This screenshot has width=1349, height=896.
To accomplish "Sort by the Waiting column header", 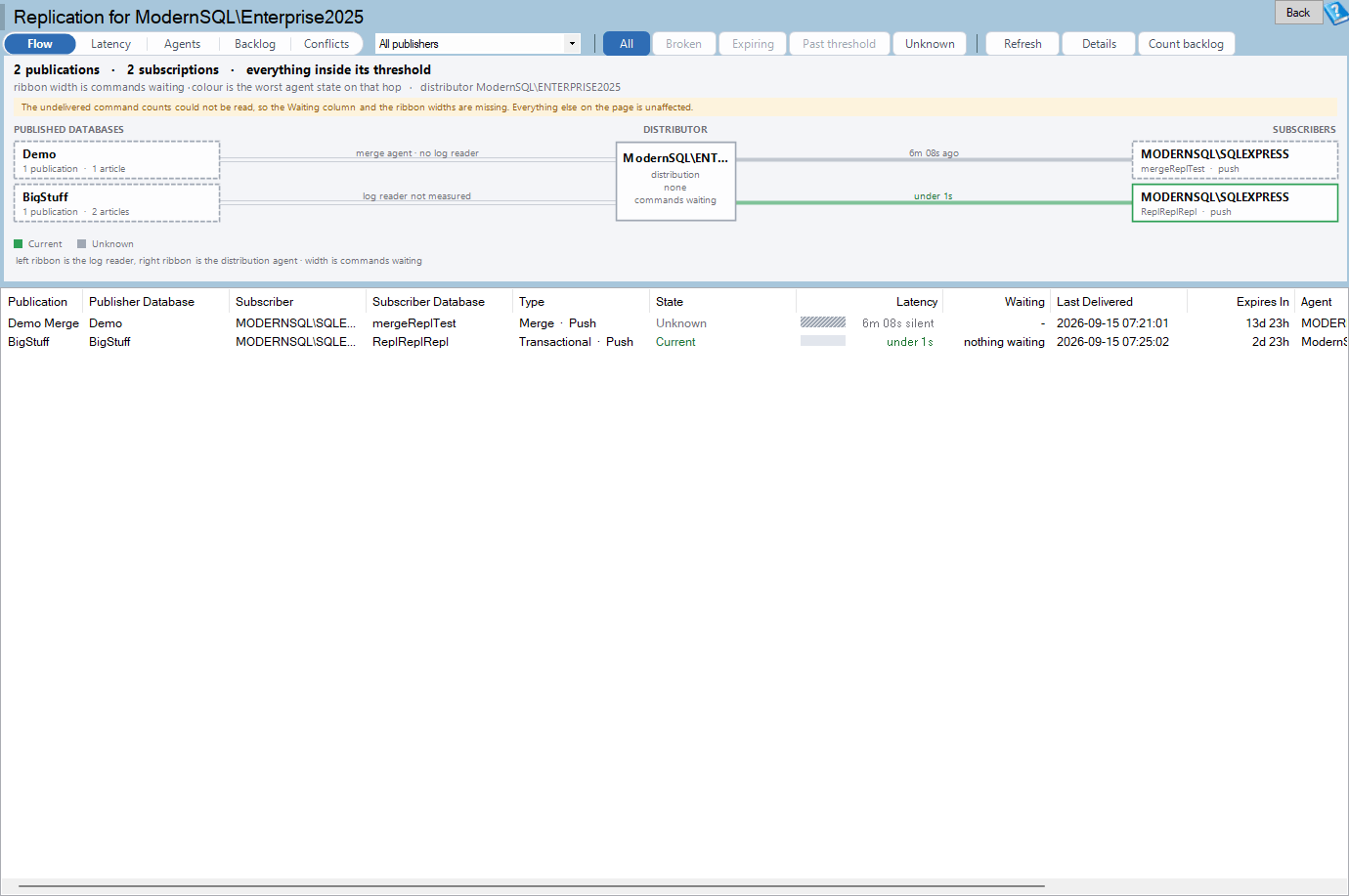I will [x=996, y=302].
